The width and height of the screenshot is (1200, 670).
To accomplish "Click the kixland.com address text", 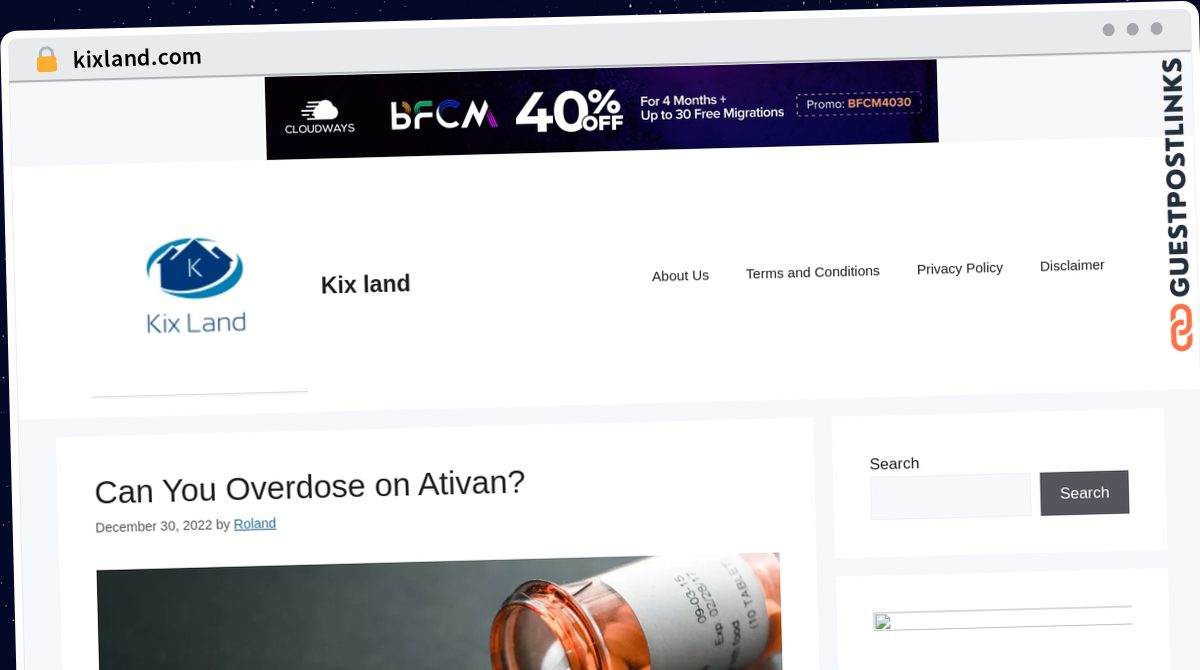I will pyautogui.click(x=137, y=58).
